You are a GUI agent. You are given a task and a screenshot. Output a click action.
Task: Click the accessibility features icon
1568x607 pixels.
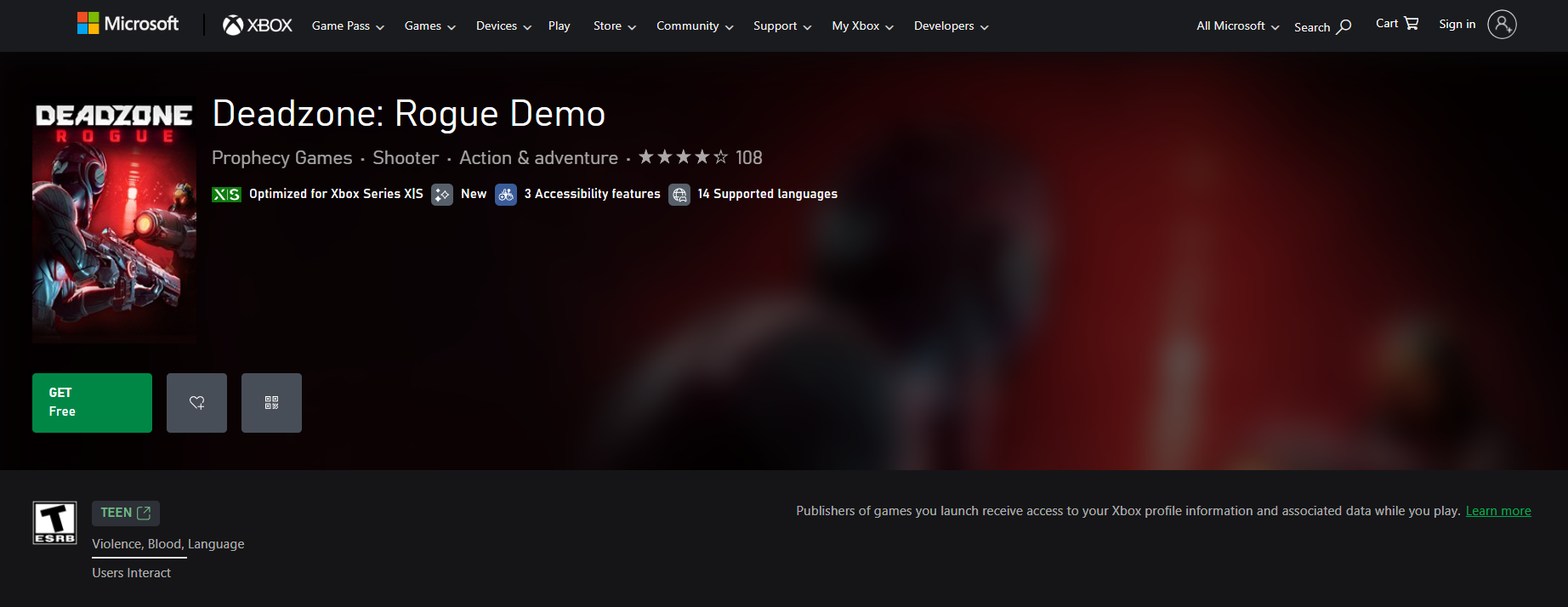pos(506,195)
